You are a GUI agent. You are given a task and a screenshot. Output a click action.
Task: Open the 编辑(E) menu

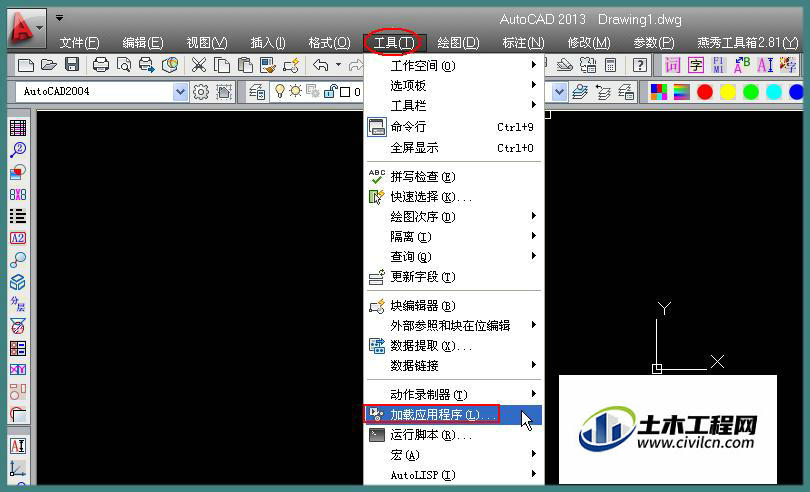point(143,42)
